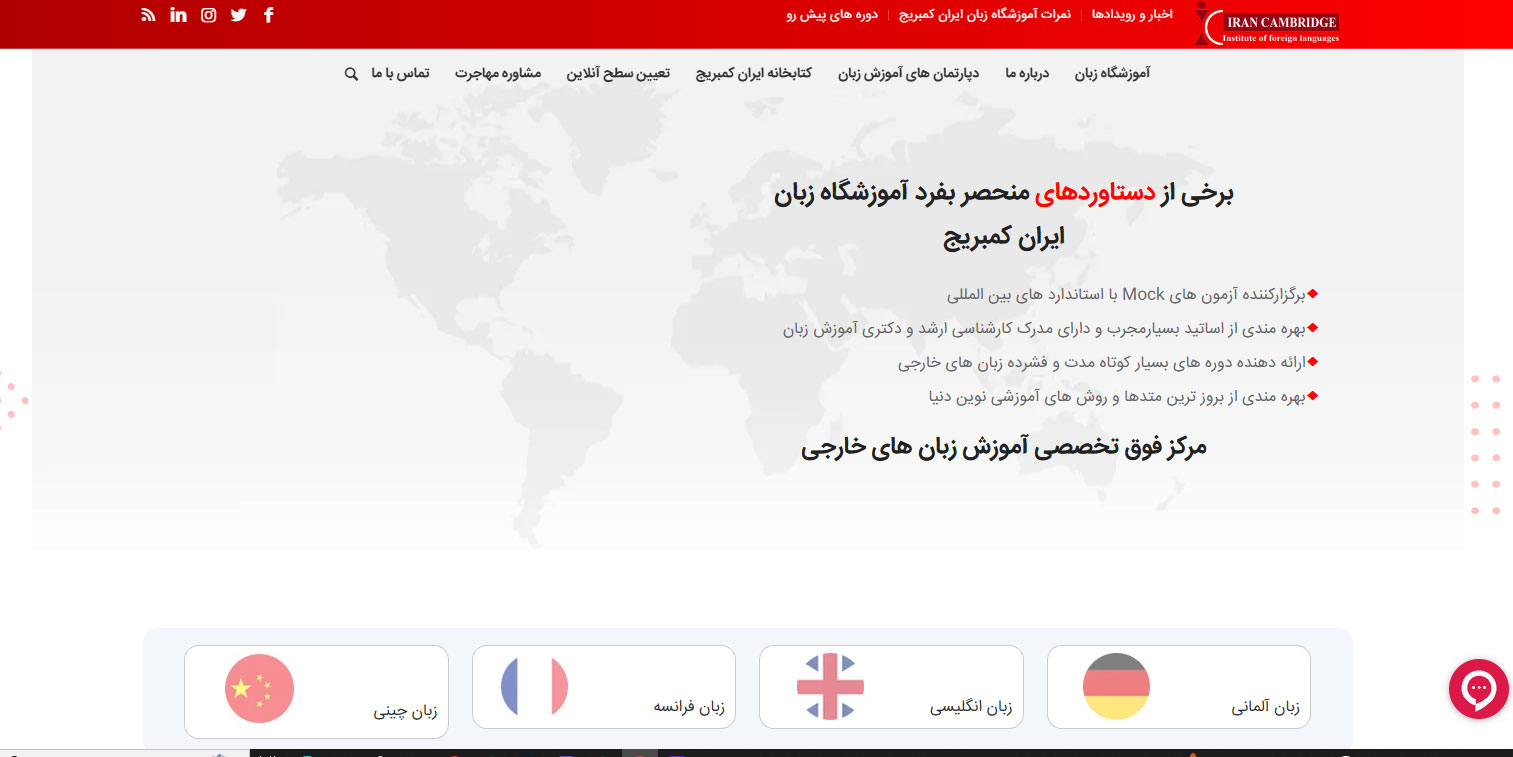Screen dimensions: 1513x757
Task: Select the زبان چینی card
Action: pyautogui.click(x=316, y=692)
